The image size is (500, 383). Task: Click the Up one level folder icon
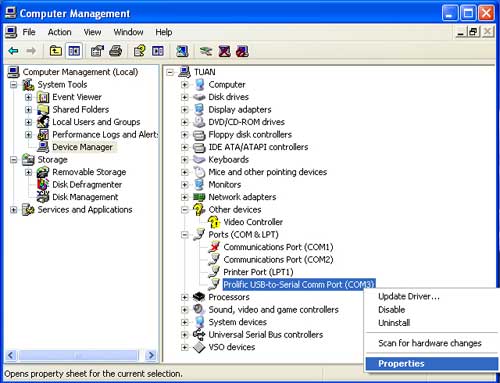tap(56, 51)
